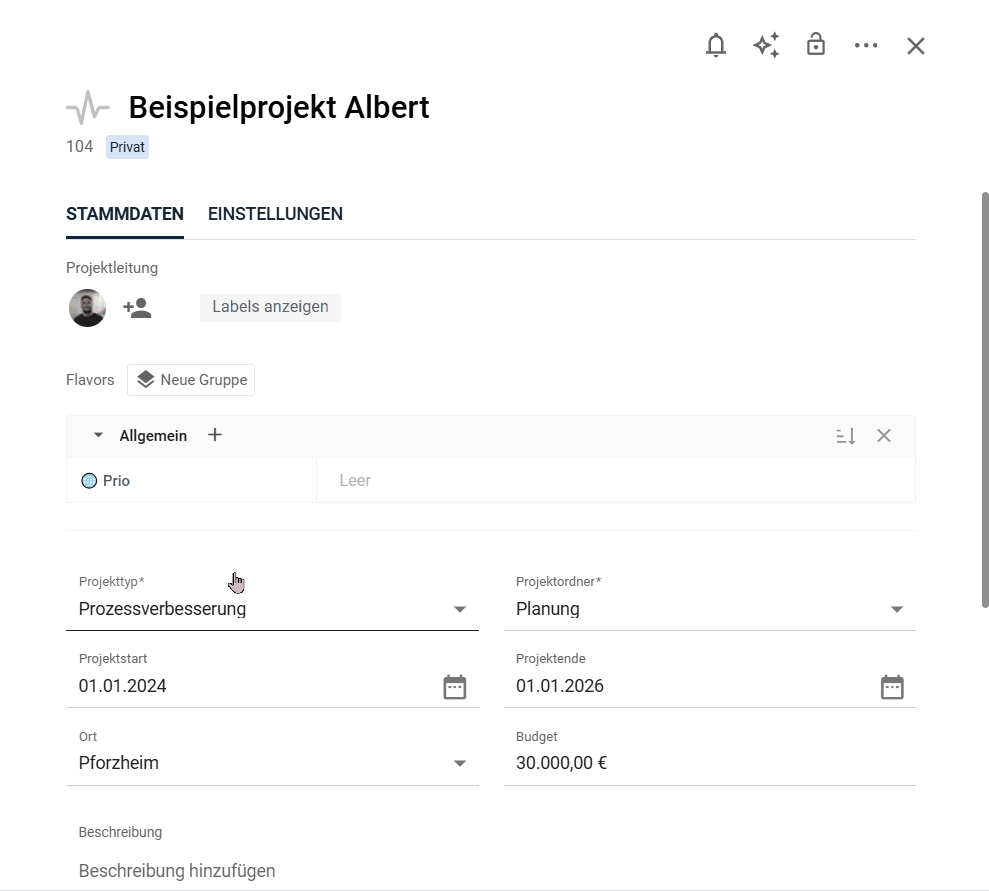Click the pulse icon beside project title
Image resolution: width=989 pixels, height=891 pixels.
click(x=88, y=107)
